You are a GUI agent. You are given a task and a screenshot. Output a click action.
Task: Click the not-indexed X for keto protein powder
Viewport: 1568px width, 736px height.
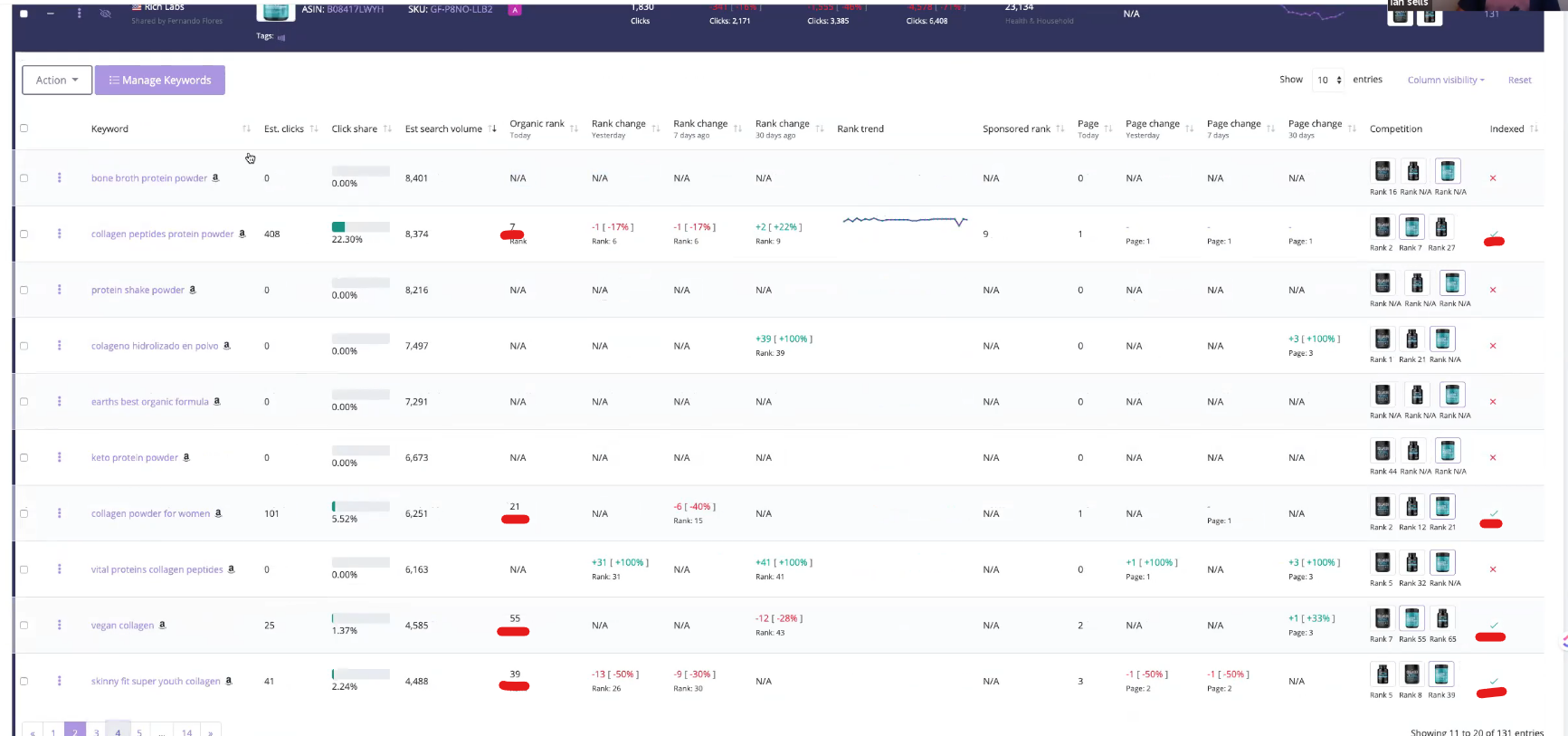(x=1493, y=458)
